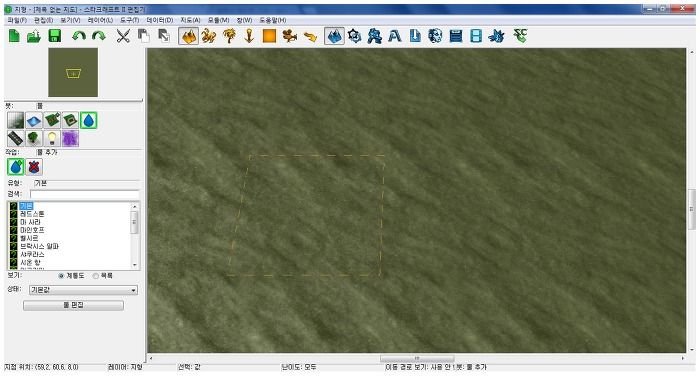Open the AI module head icon
The width and height of the screenshot is (700, 376).
[x=435, y=36]
